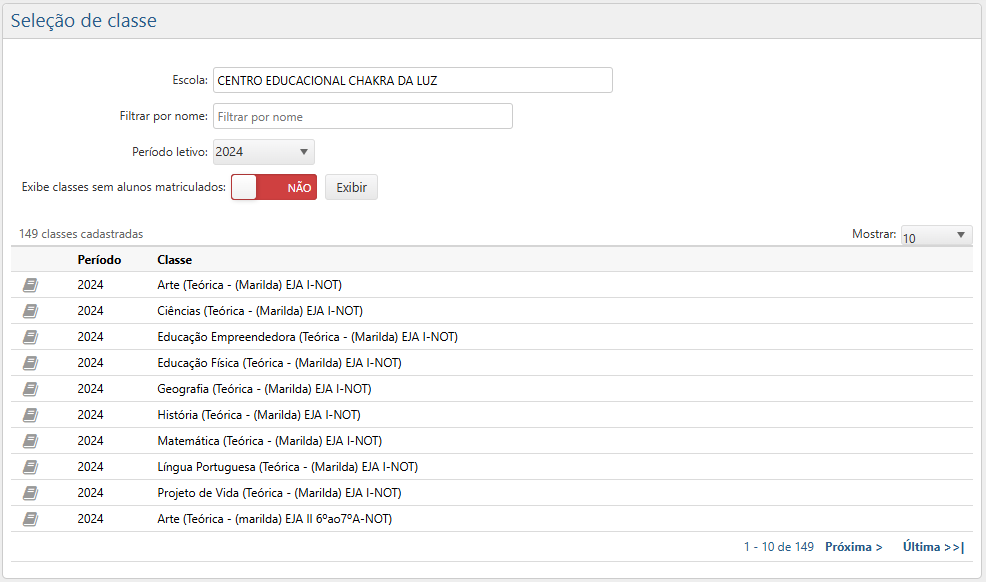
Task: Select class Geografia (Teórica) EJA I-NOT
Action: click(264, 389)
